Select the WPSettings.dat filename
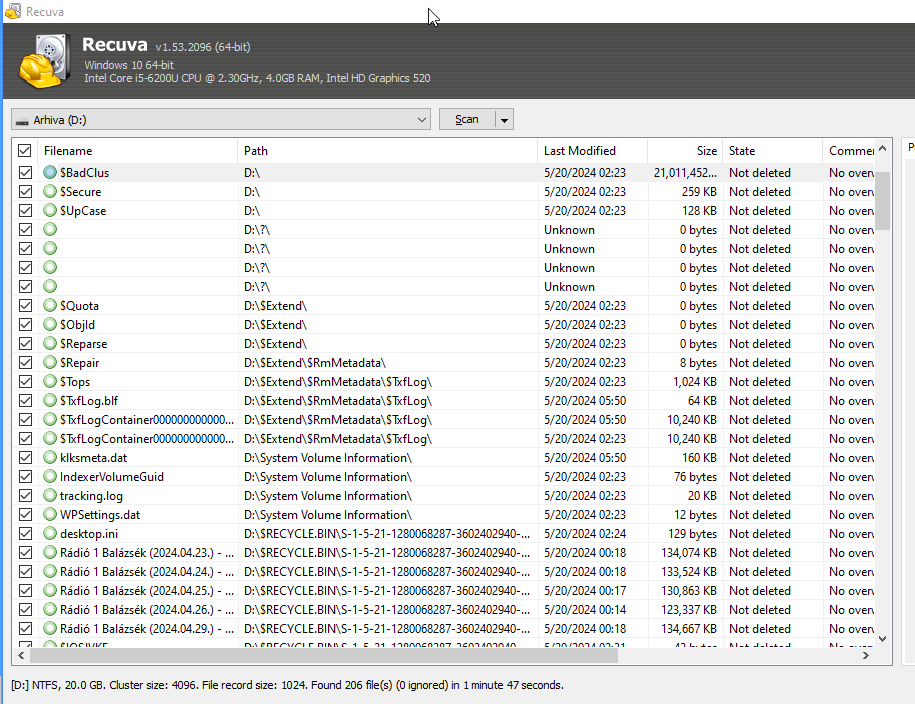915x704 pixels. point(100,515)
